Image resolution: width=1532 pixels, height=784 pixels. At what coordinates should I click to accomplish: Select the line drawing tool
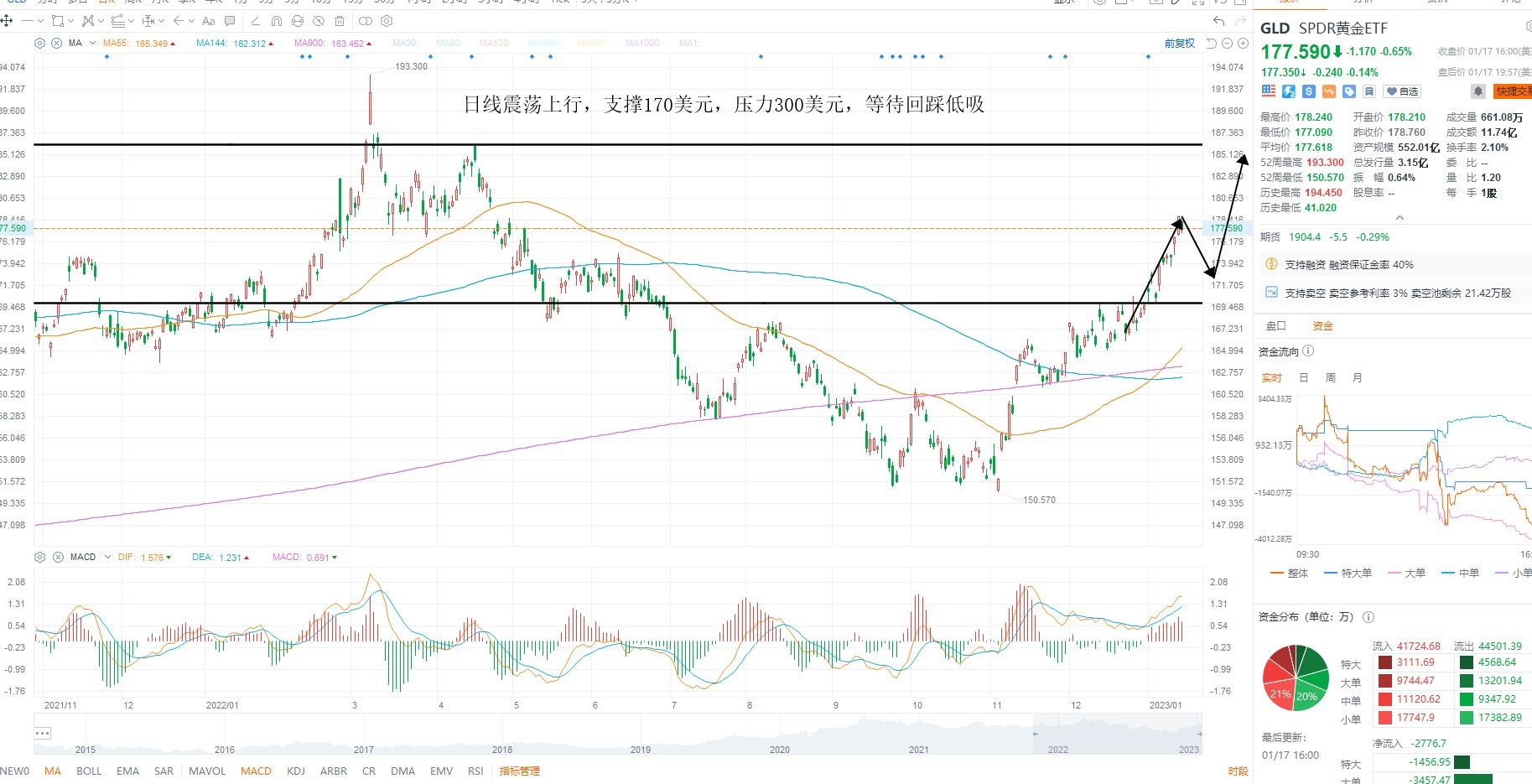28,21
